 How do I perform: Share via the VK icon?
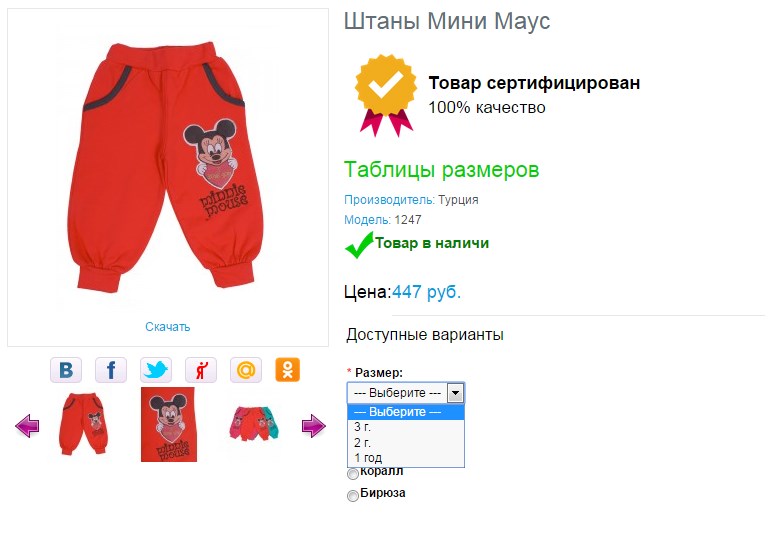tap(66, 370)
